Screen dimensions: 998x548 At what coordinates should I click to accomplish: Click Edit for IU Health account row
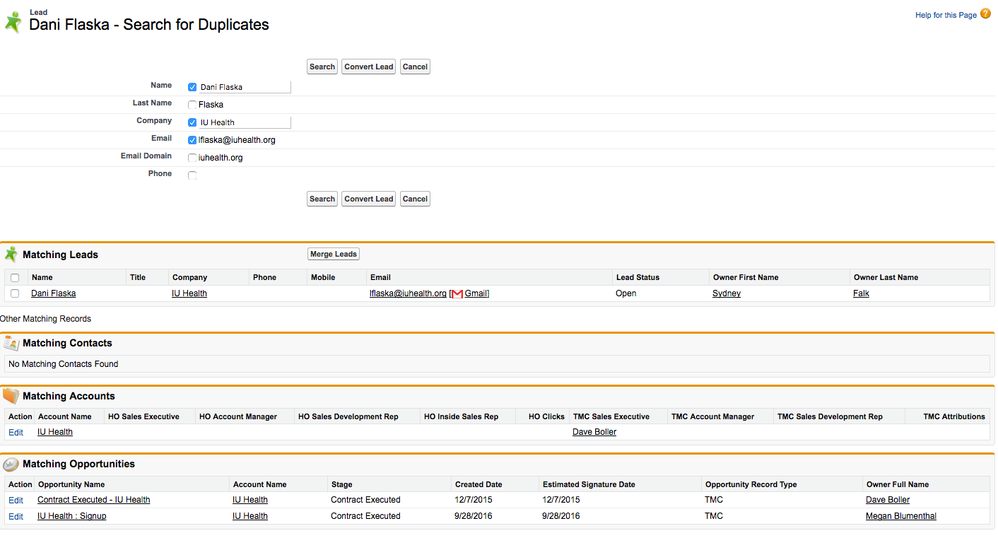click(x=15, y=433)
